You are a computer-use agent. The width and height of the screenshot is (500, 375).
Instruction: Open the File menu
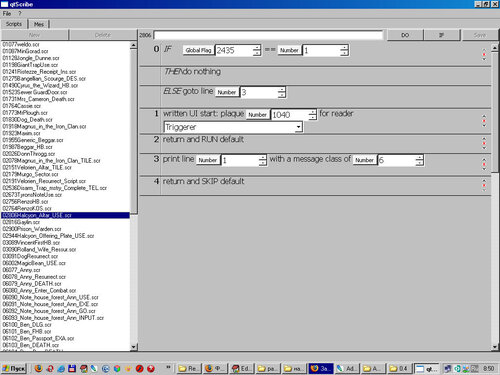[x=7, y=14]
